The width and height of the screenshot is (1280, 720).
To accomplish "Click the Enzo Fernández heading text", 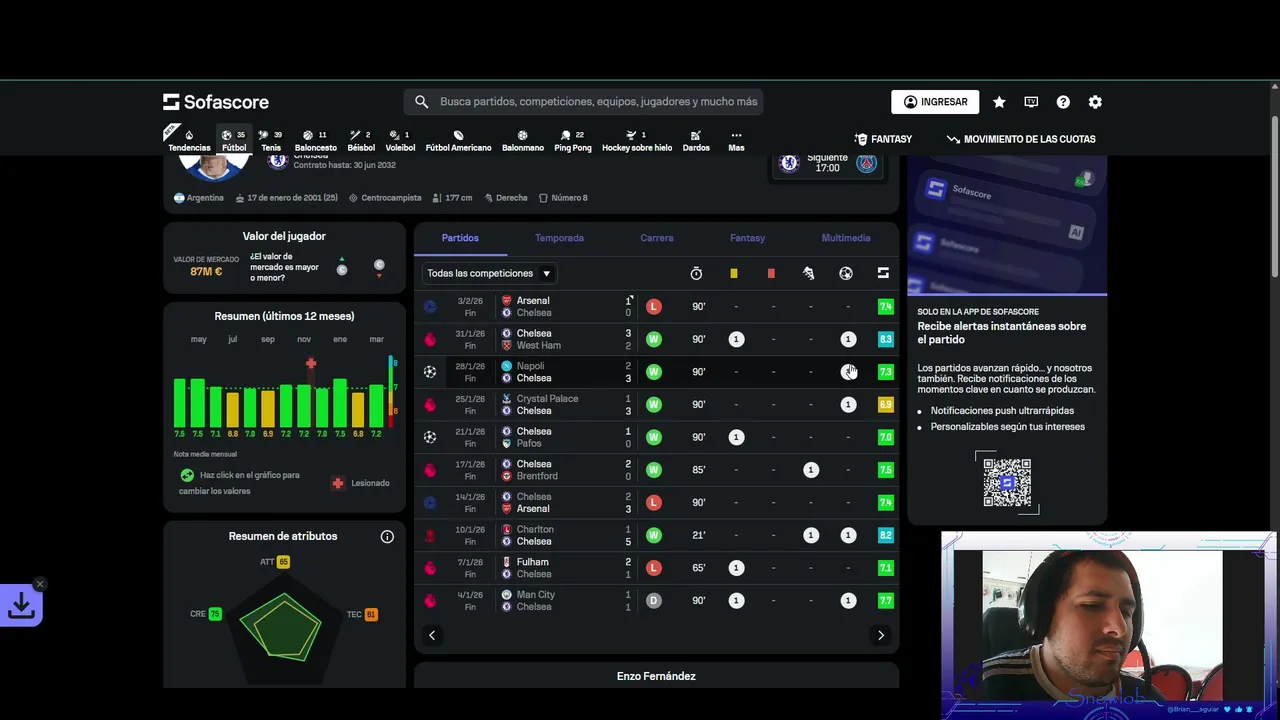I will 656,677.
